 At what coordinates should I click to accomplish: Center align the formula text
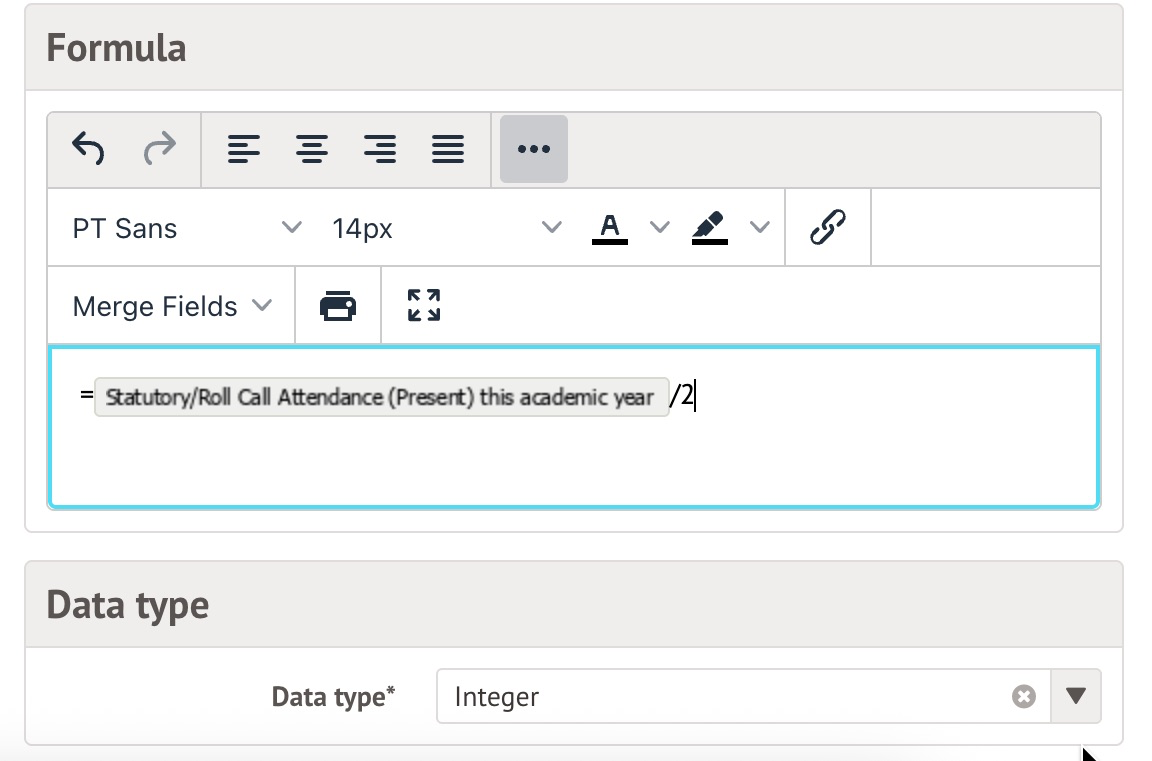tap(312, 150)
